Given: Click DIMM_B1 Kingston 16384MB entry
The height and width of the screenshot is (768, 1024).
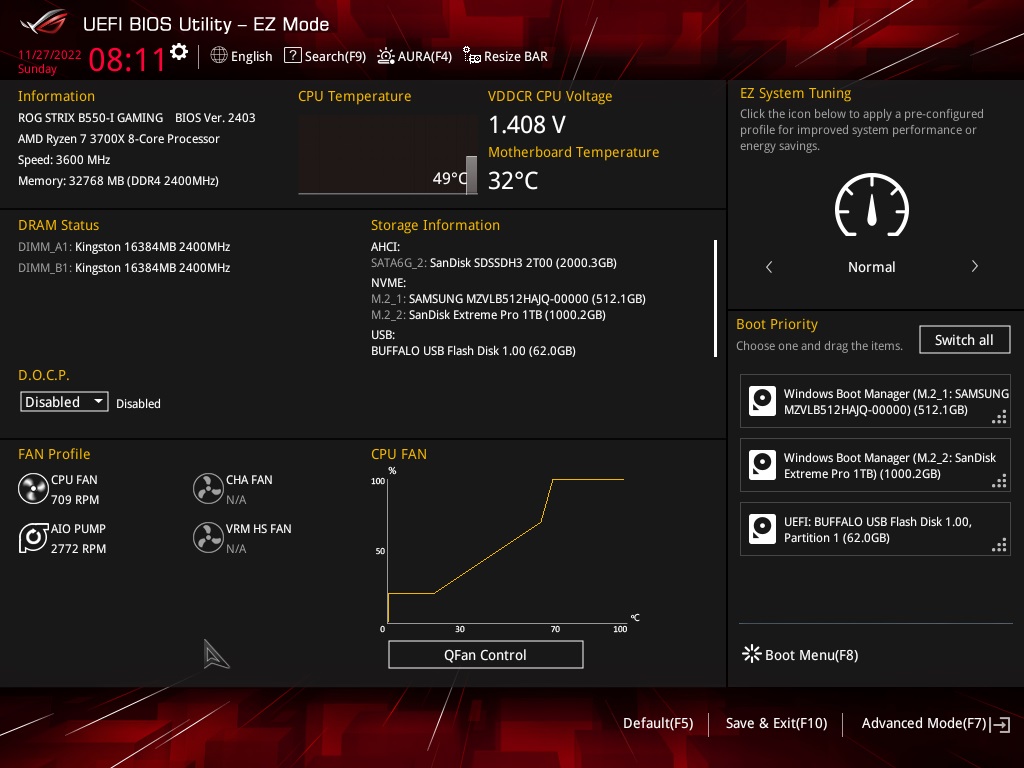Looking at the screenshot, I should pyautogui.click(x=124, y=267).
